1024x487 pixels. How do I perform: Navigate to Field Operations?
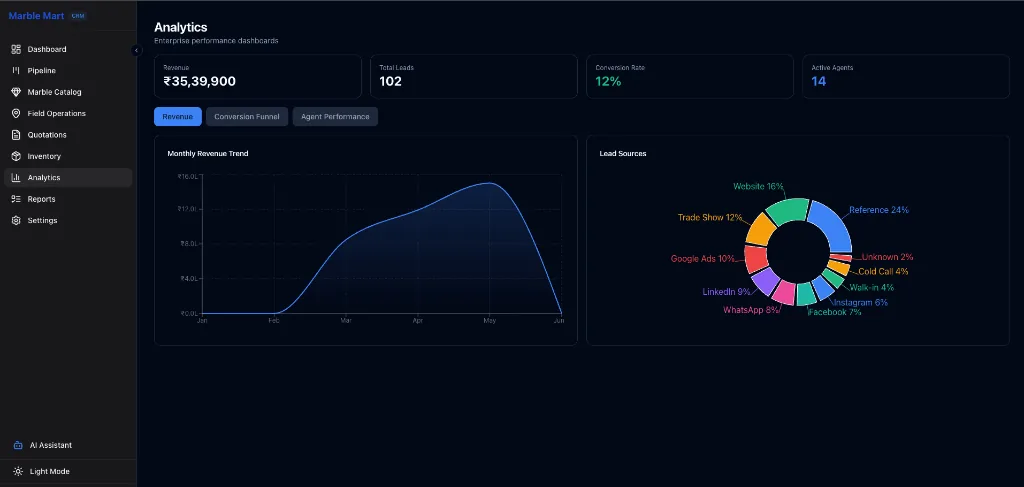pos(68,114)
